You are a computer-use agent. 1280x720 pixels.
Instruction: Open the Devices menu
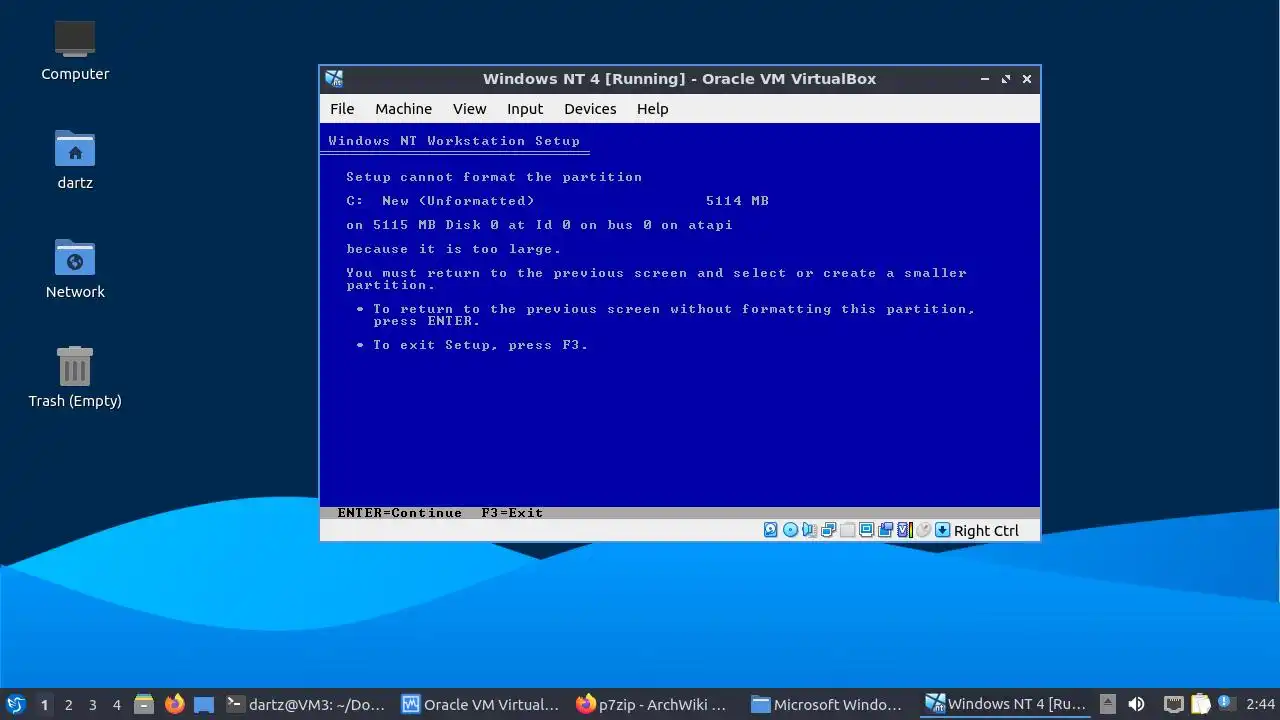[590, 109]
